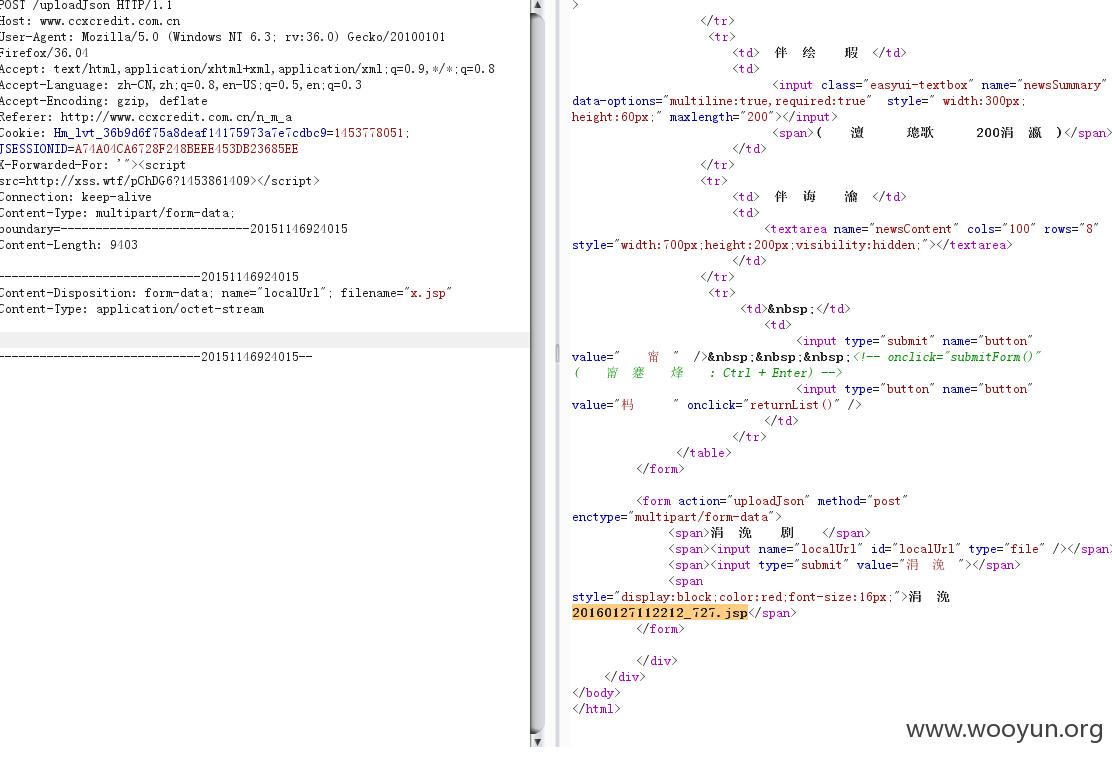1112x758 pixels.
Task: Click the filename="x.jsp" value
Action: point(396,293)
